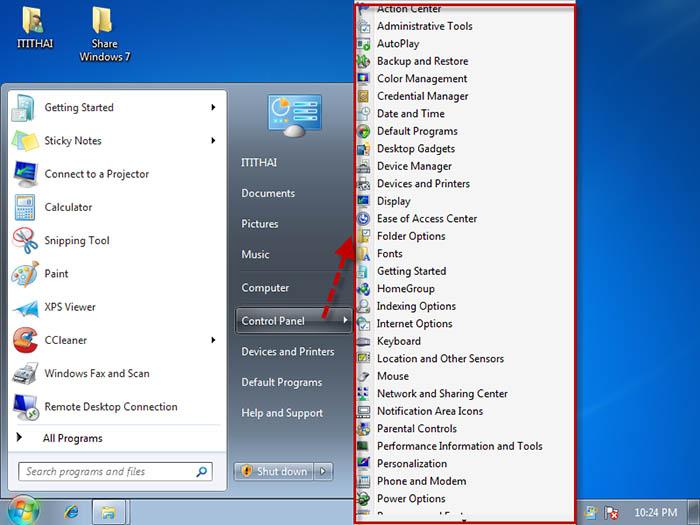Open Network and Sharing Center entry
Image resolution: width=700 pixels, height=525 pixels.
pyautogui.click(x=442, y=394)
